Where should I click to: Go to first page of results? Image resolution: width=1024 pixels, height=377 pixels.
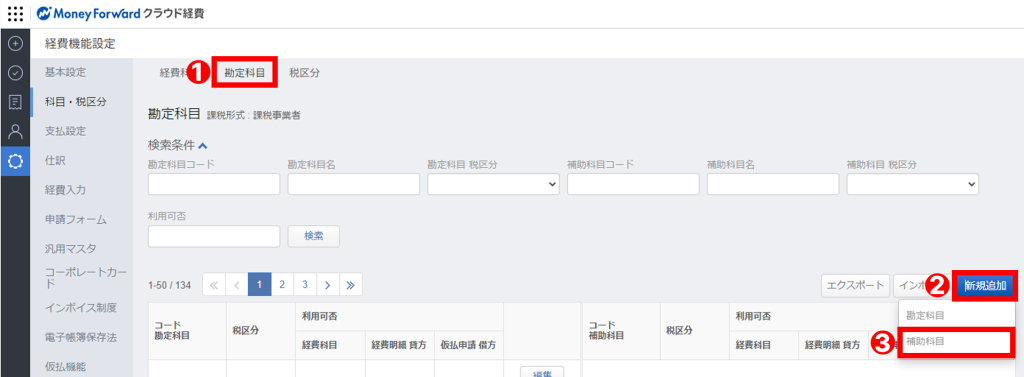(x=214, y=285)
